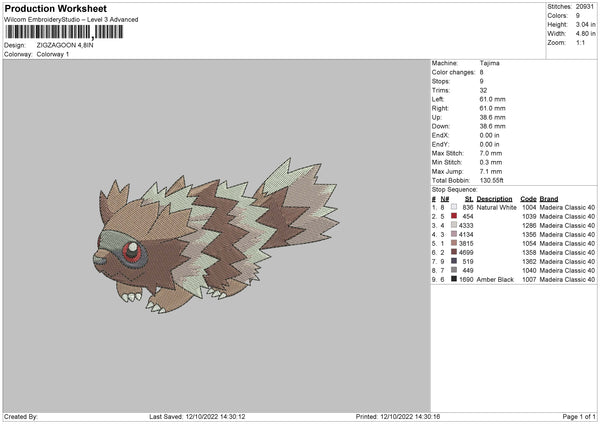The image size is (600, 424).
Task: Select the swatch in the 3815 stitches row
Action: [x=454, y=243]
